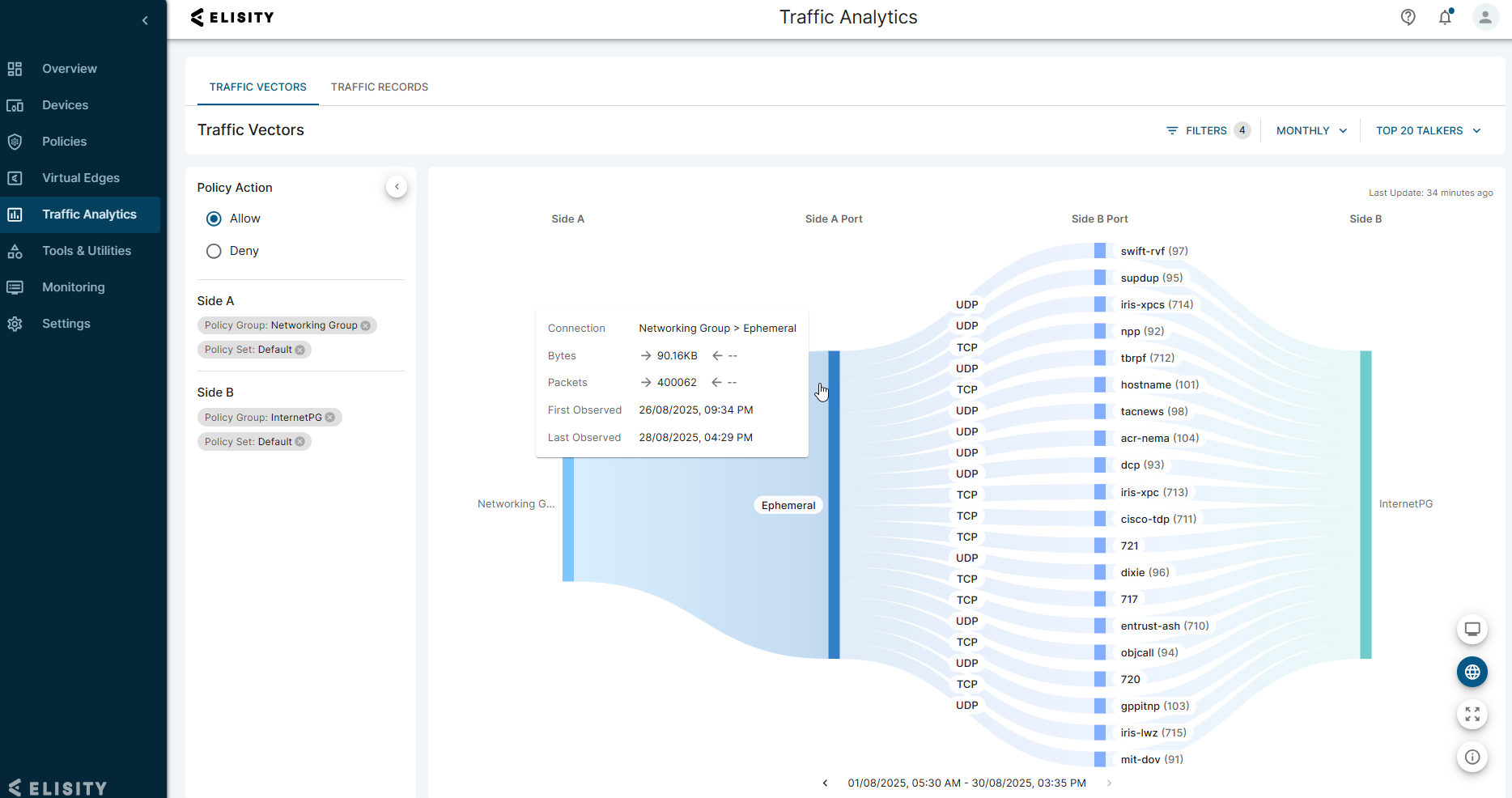This screenshot has width=1512, height=798.
Task: Open the help question mark icon
Action: coord(1408,17)
